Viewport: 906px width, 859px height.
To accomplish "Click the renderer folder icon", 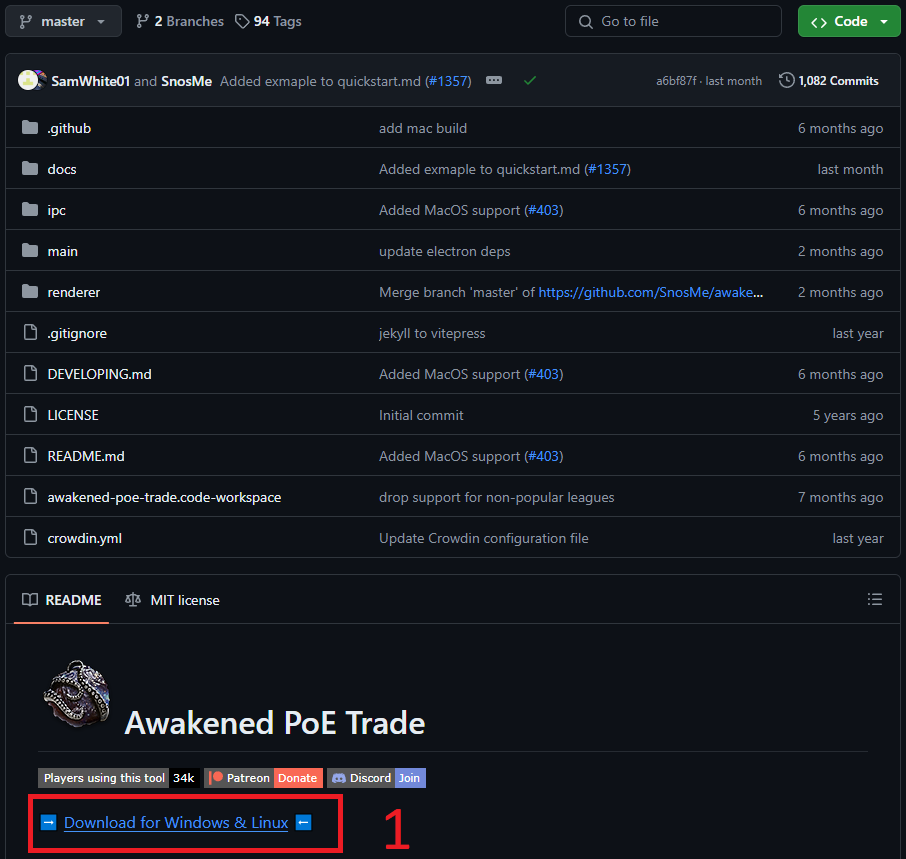I will (30, 291).
